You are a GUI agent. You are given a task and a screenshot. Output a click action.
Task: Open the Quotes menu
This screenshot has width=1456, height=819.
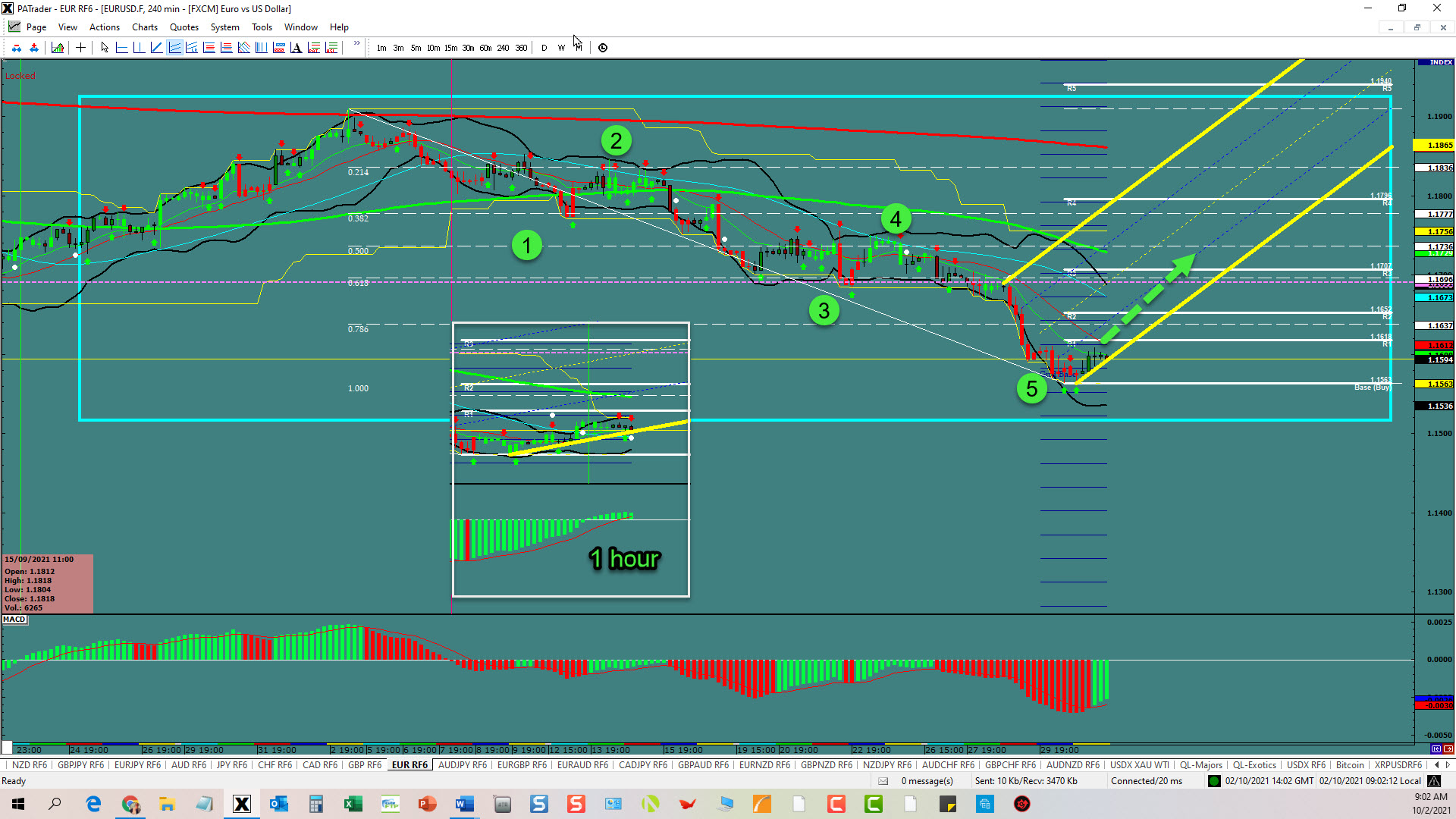coord(184,27)
